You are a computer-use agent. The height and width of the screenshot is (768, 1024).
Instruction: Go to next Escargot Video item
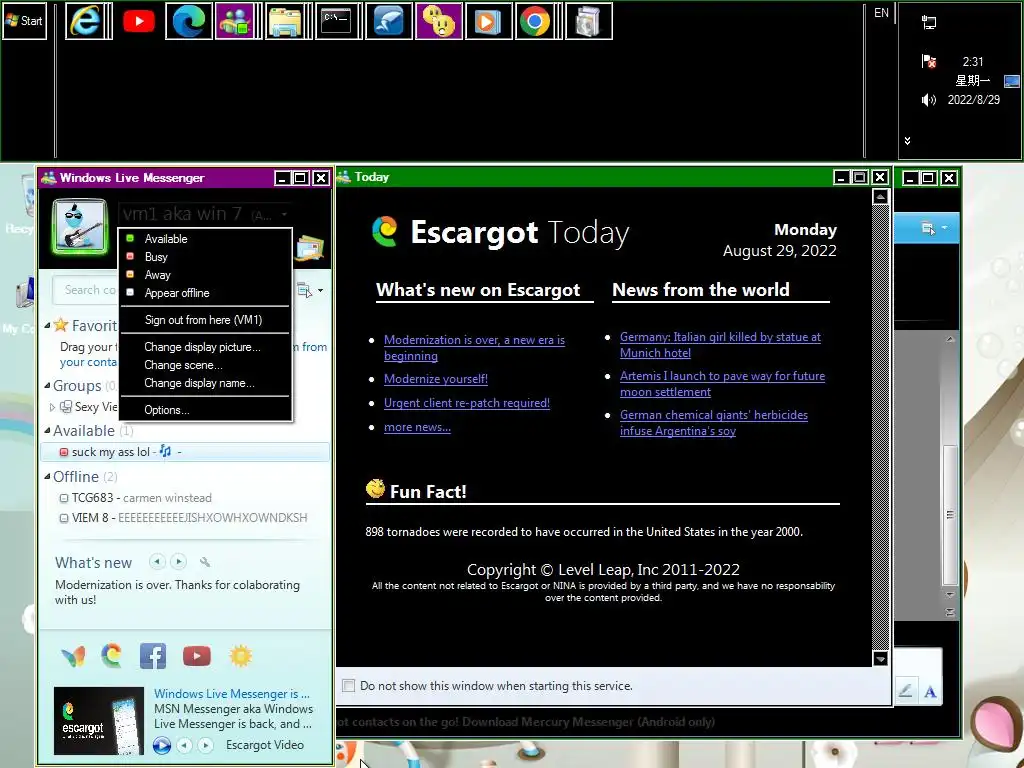point(206,745)
